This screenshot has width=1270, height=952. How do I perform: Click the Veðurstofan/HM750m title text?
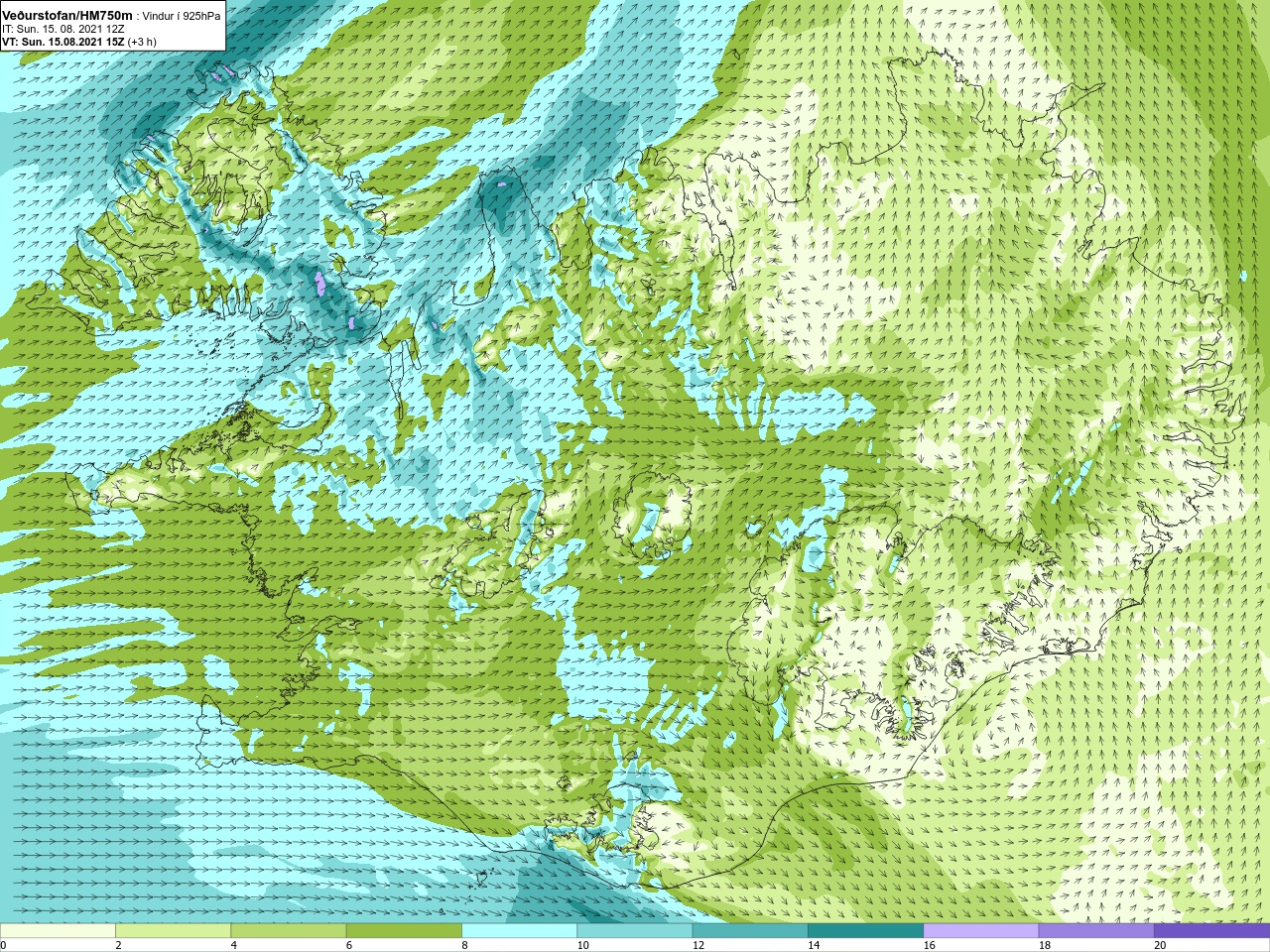67,15
